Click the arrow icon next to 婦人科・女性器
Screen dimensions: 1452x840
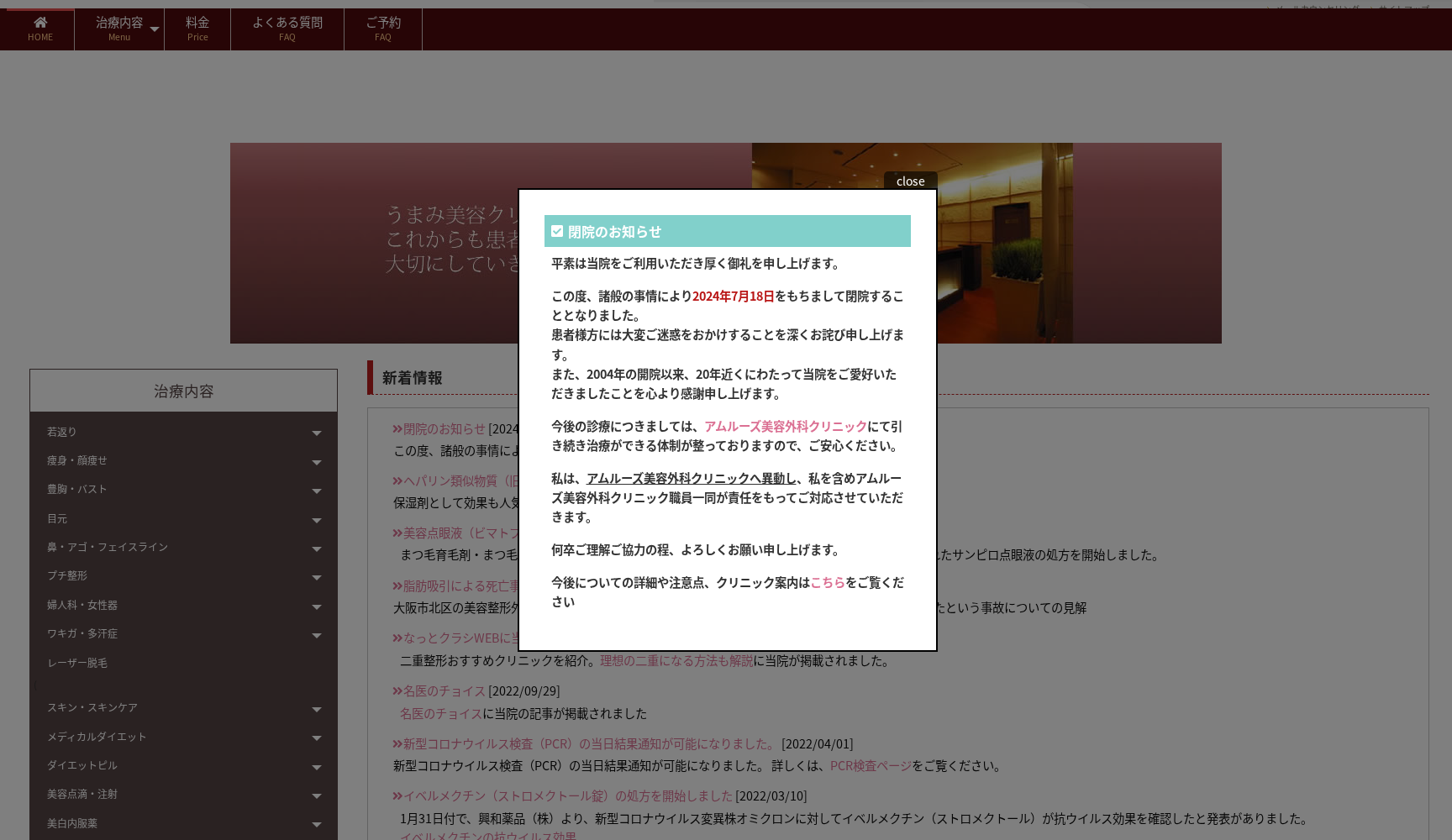coord(316,606)
